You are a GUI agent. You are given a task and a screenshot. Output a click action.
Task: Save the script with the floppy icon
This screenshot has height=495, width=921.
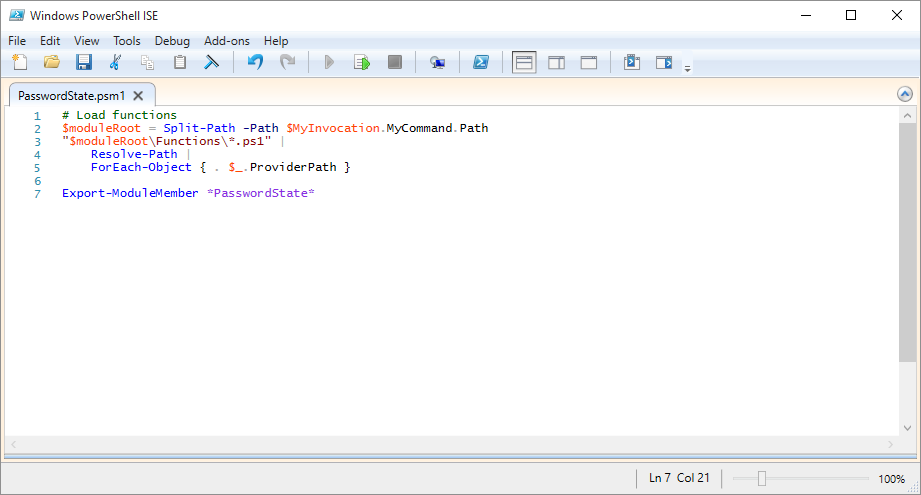tap(83, 62)
